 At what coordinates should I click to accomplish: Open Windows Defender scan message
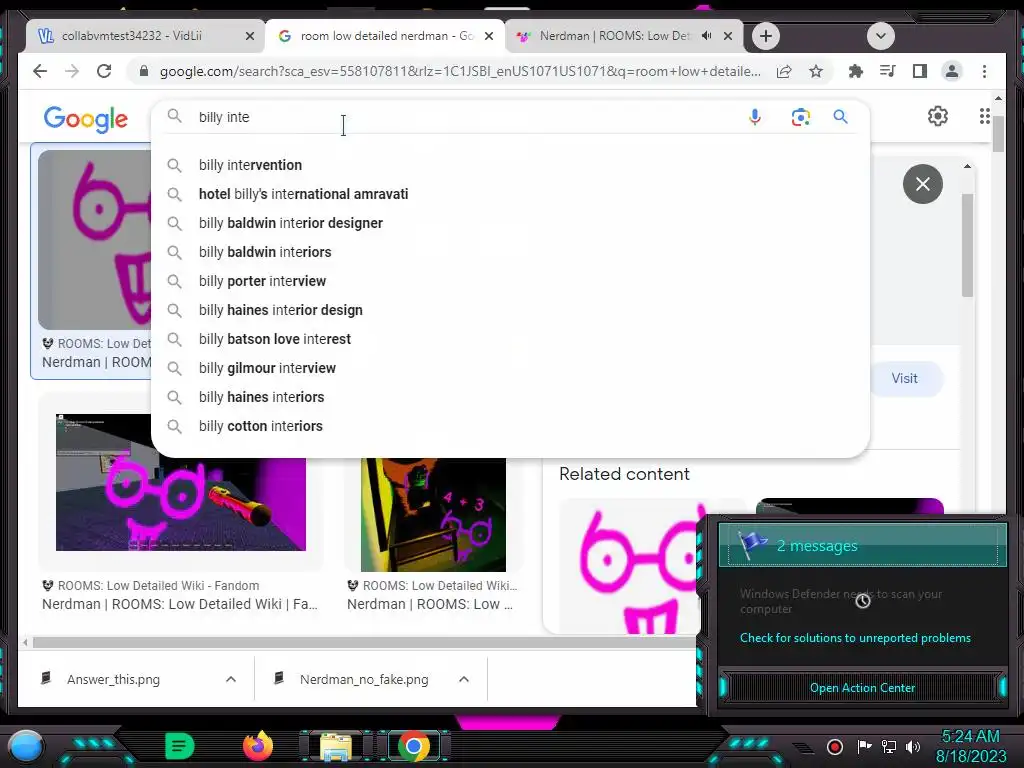[840, 601]
